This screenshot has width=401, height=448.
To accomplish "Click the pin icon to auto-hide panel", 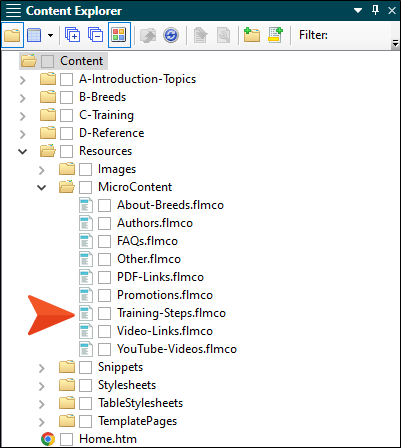I will tap(375, 10).
